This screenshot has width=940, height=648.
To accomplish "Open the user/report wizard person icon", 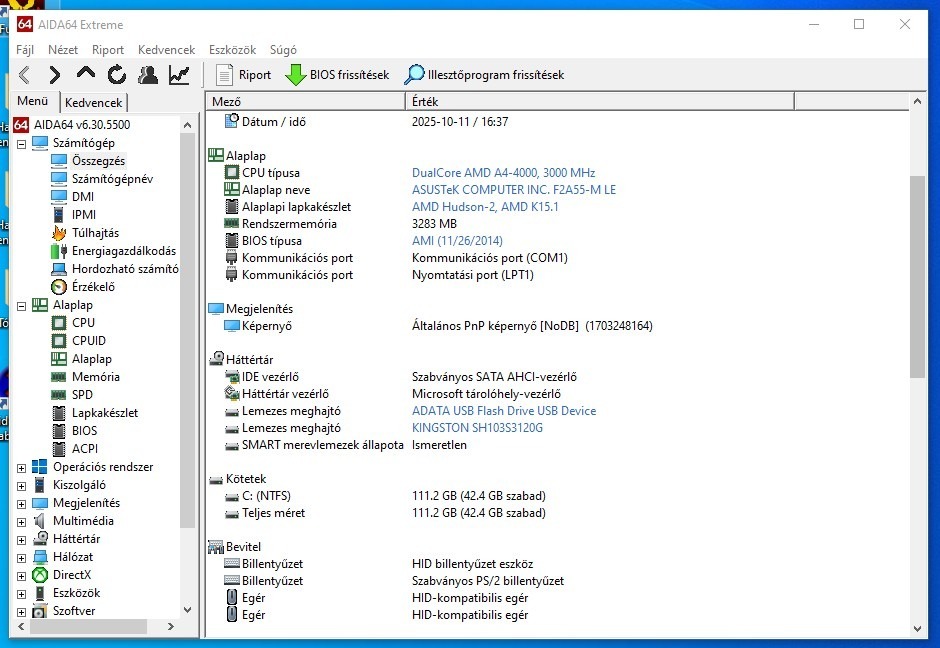I will [147, 75].
